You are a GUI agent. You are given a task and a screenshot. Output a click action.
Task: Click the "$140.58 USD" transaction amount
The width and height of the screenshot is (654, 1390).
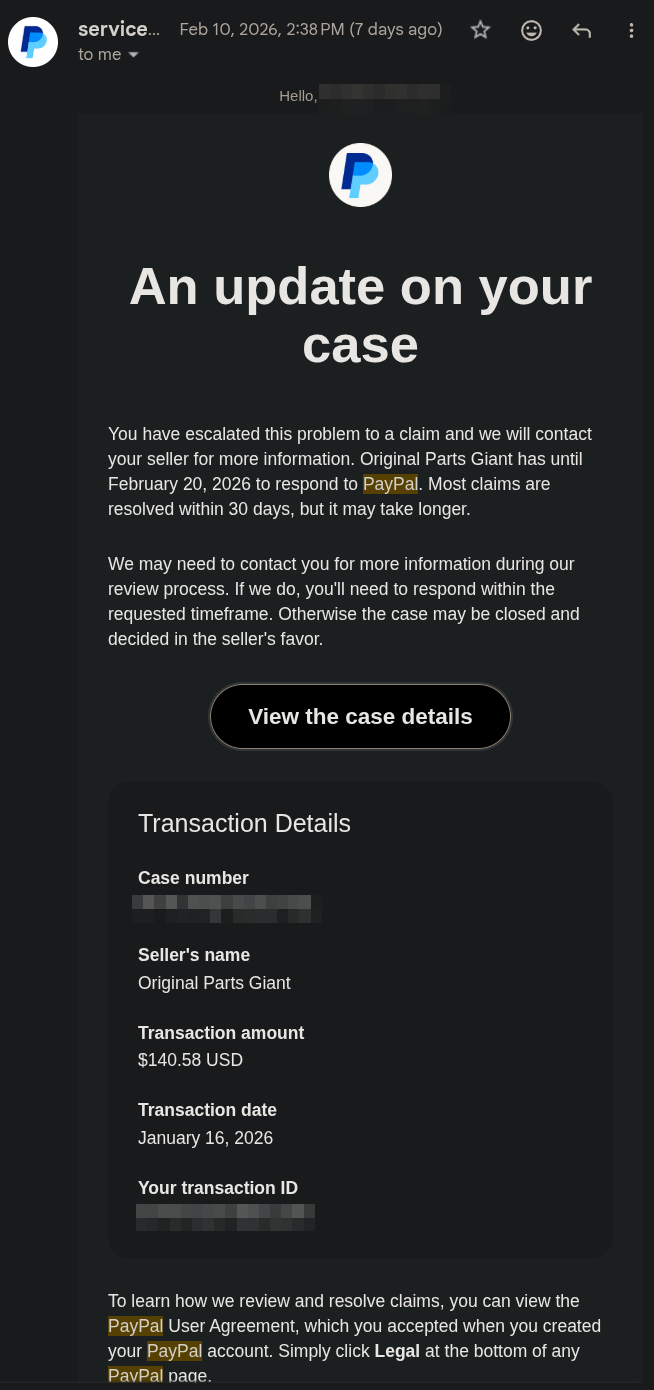tap(190, 1060)
